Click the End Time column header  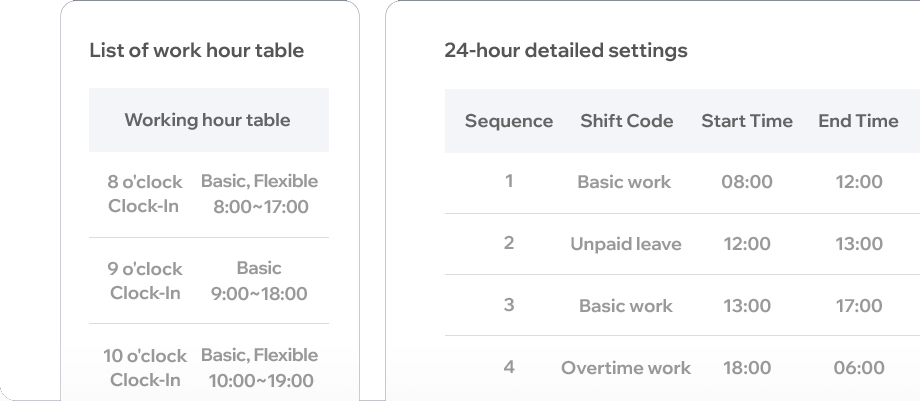point(858,121)
